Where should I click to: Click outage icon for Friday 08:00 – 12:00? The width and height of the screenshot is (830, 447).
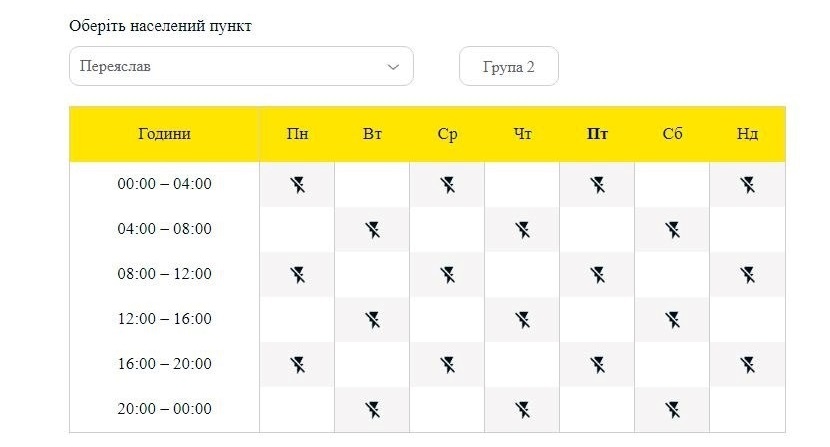(x=598, y=275)
